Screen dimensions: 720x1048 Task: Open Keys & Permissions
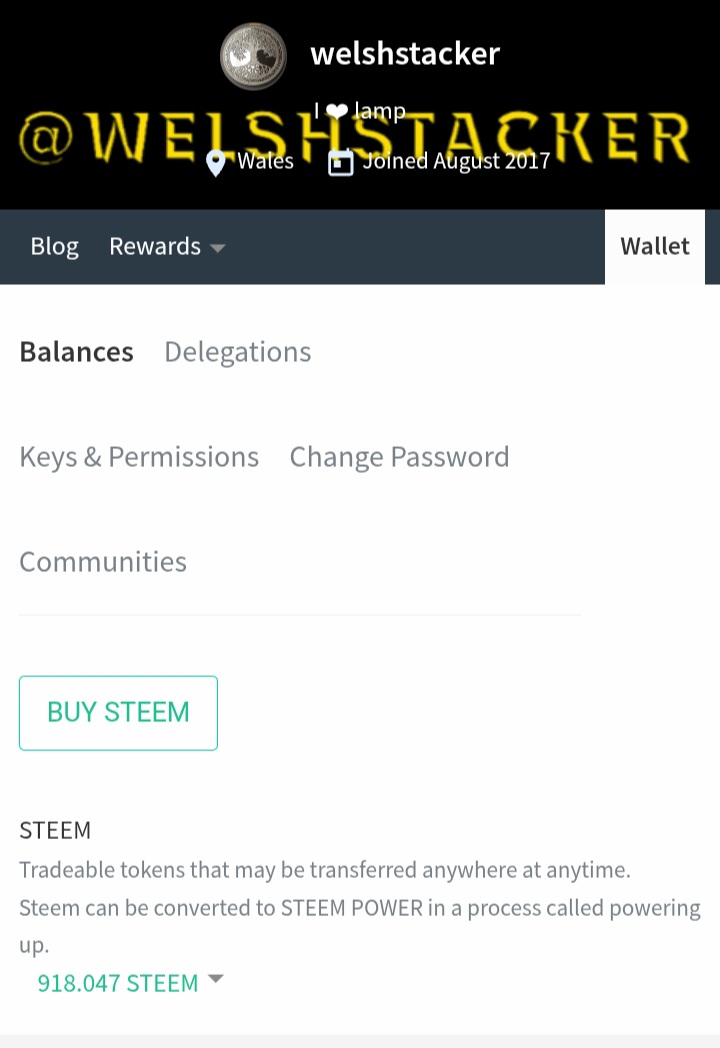click(139, 457)
